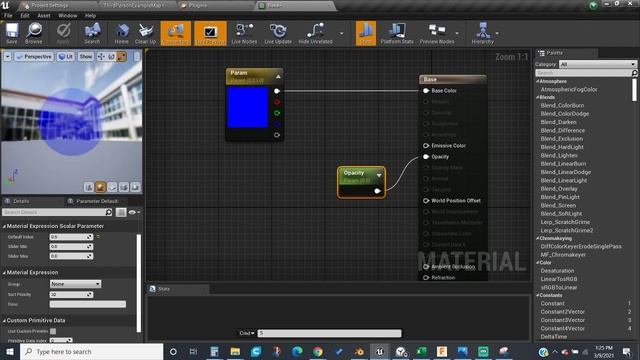640x360 pixels.
Task: Open the viewport options dropdown arrow
Action: 8,57
